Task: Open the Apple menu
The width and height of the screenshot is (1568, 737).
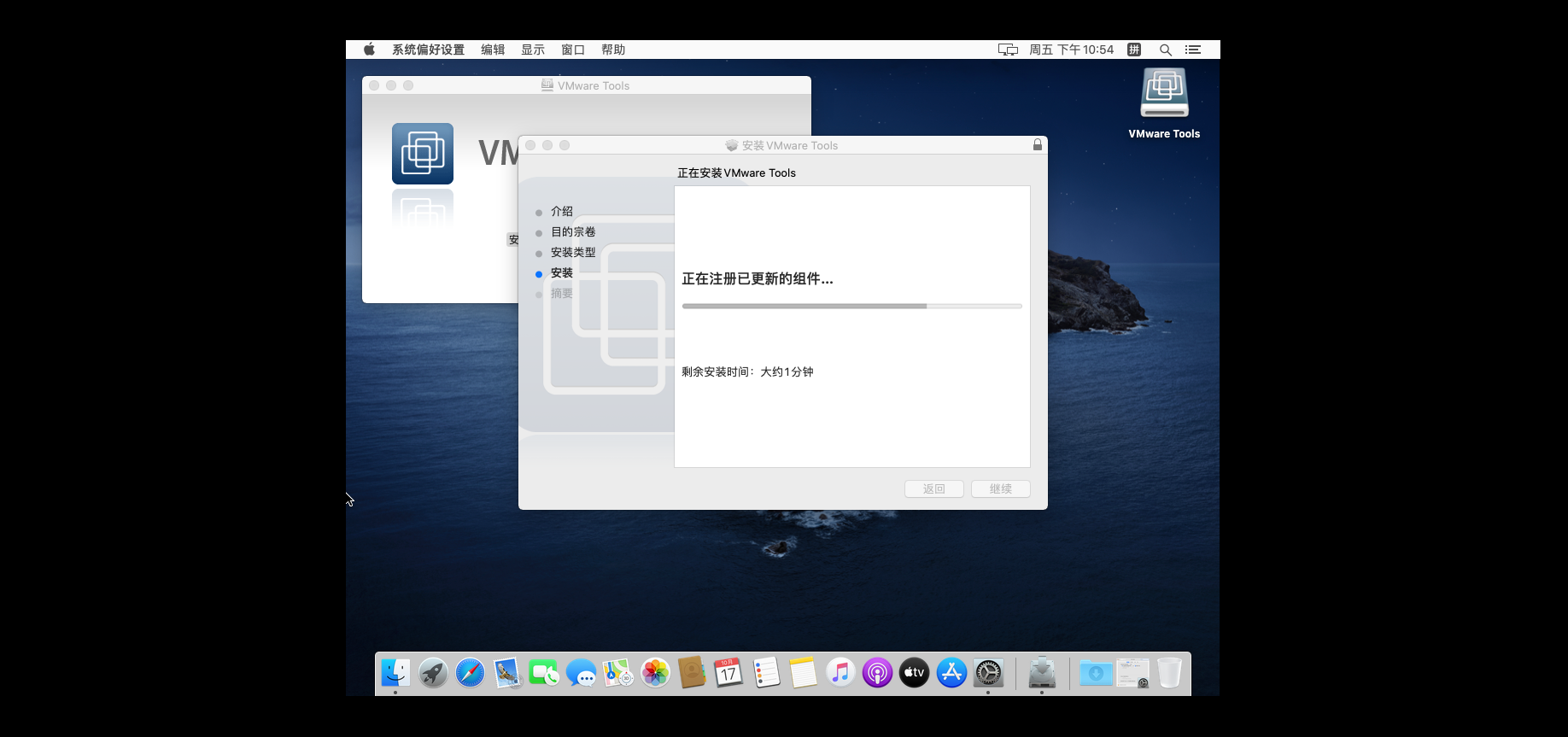Action: point(369,50)
